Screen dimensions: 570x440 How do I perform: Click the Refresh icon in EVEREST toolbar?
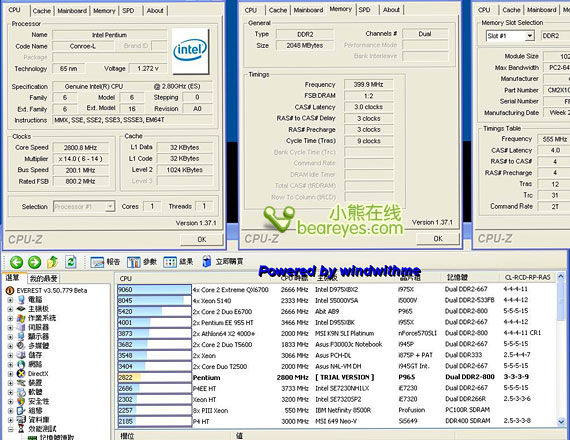tap(71, 262)
